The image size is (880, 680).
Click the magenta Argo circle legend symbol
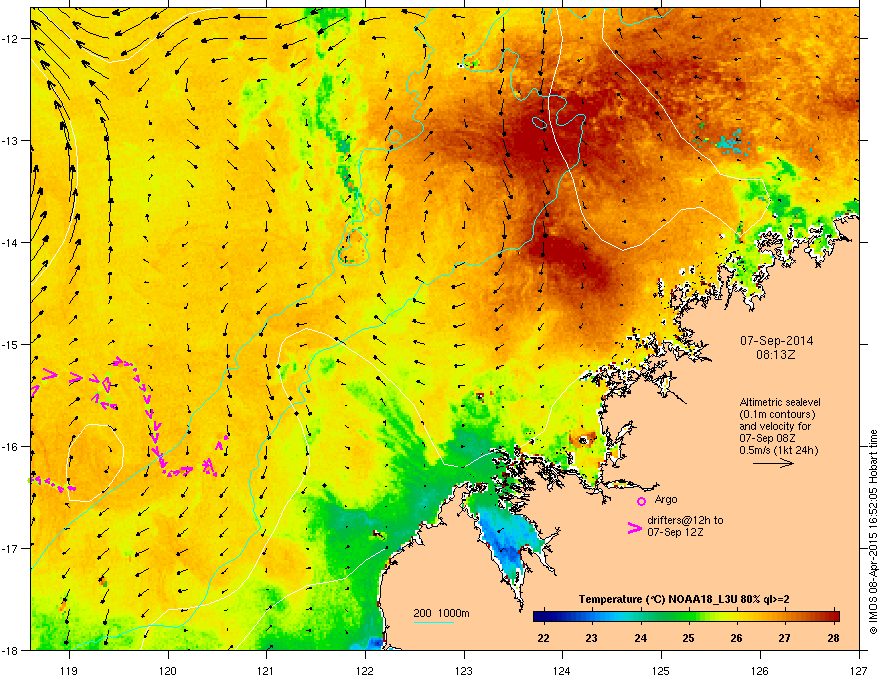[641, 501]
